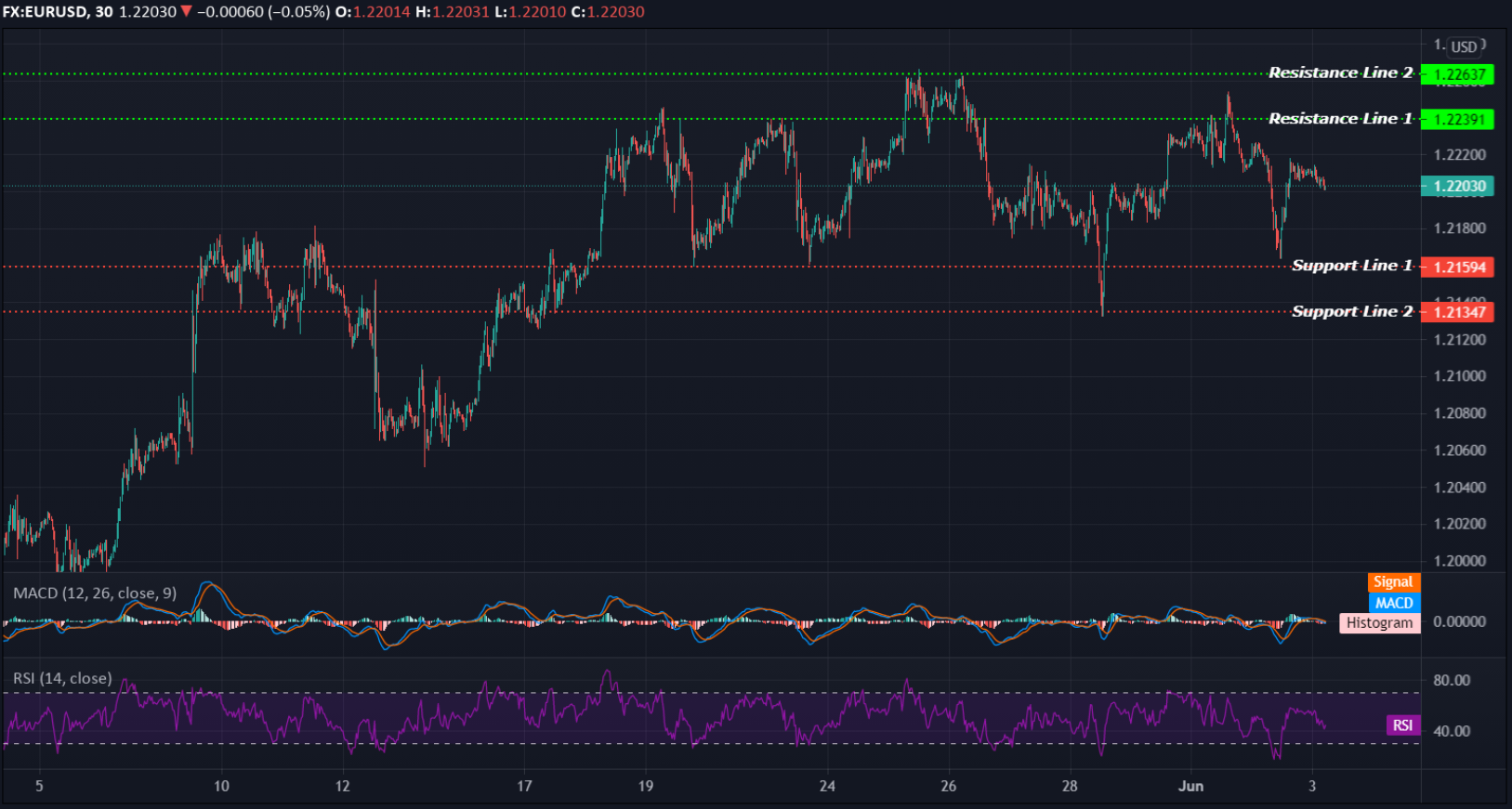Click the current price tag 1.22030

click(x=1457, y=186)
